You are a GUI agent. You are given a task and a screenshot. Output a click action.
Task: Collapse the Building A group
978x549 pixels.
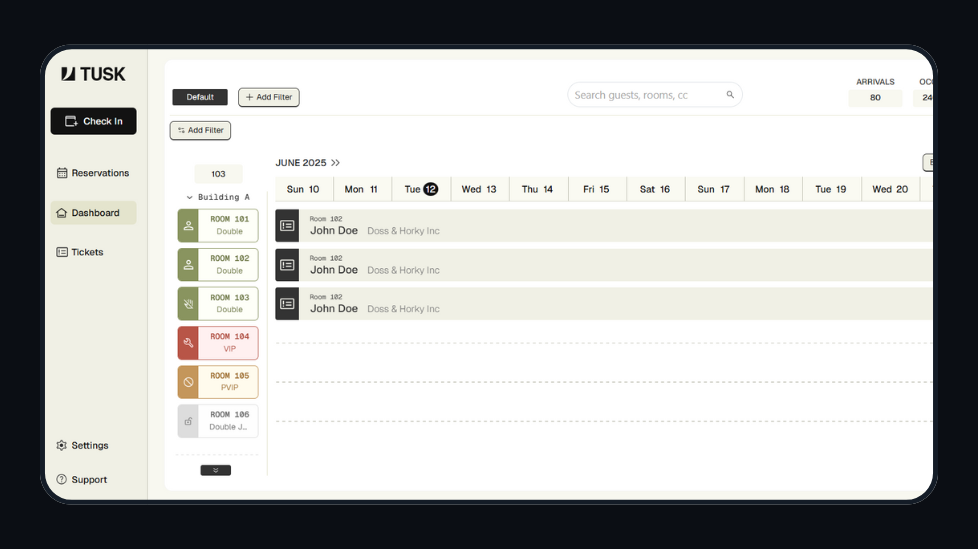pyautogui.click(x=190, y=198)
